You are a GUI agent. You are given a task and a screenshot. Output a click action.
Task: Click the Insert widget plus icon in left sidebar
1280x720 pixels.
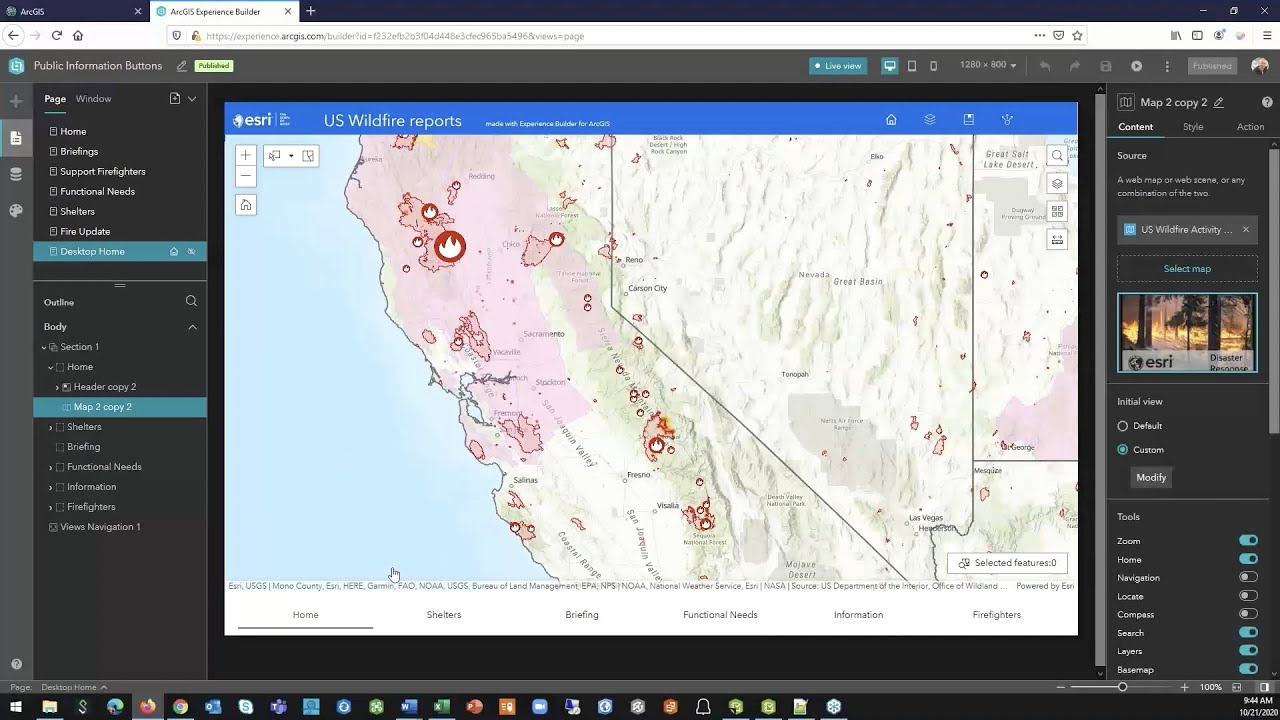pos(16,101)
